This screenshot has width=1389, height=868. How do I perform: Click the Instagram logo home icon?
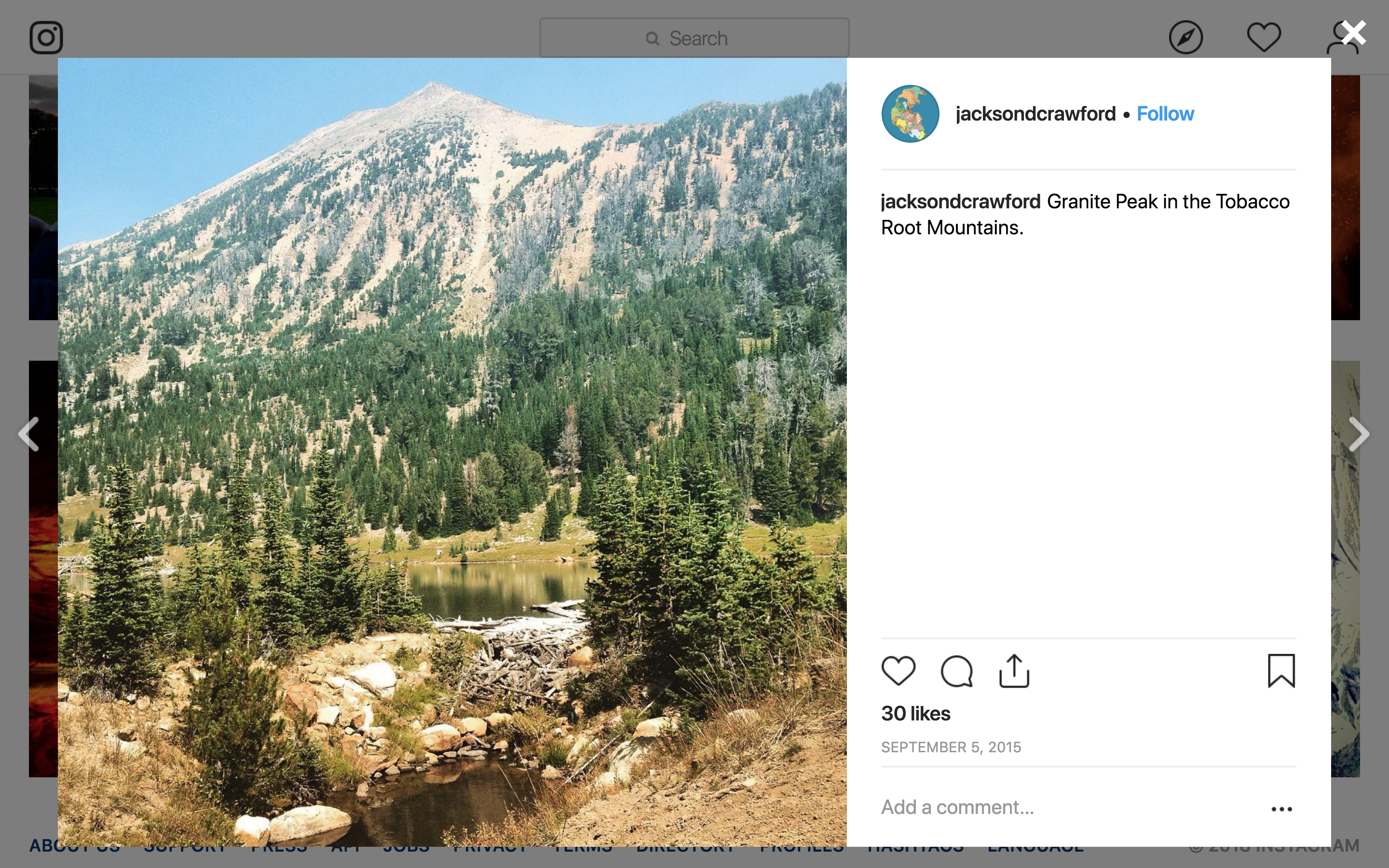click(46, 38)
